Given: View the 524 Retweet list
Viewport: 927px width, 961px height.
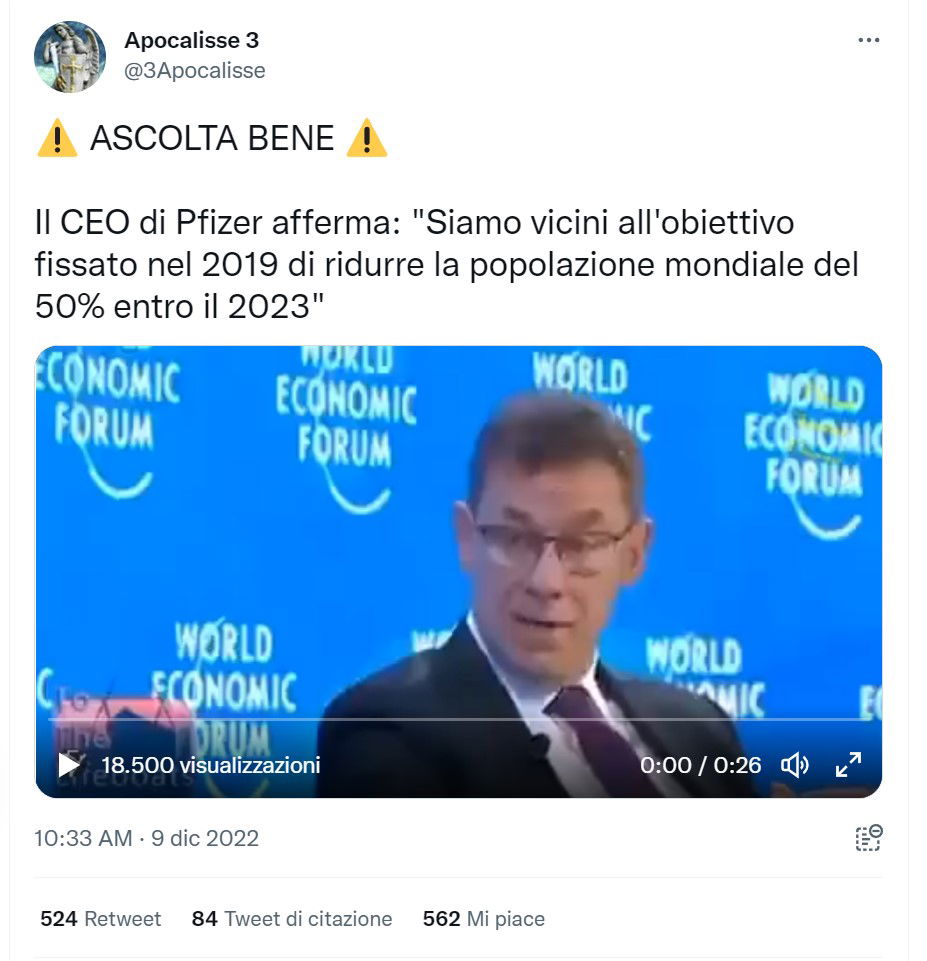Looking at the screenshot, I should [100, 919].
